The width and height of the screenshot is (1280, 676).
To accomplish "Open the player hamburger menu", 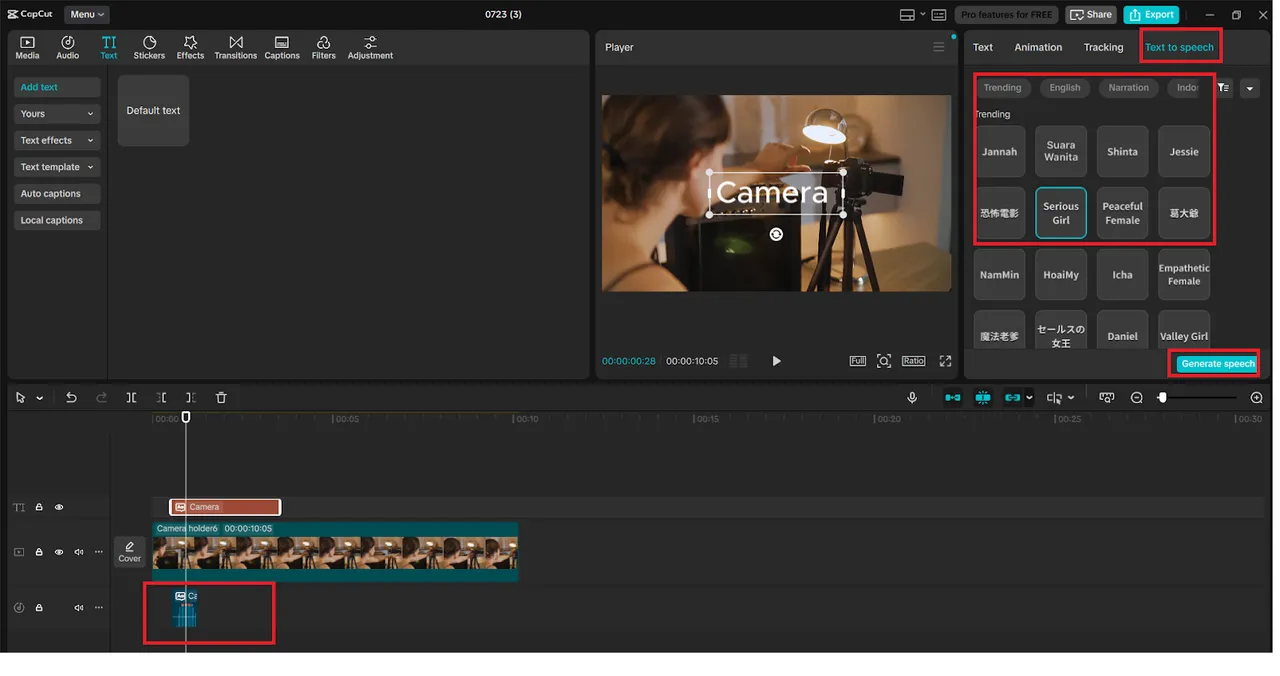I will [x=938, y=47].
